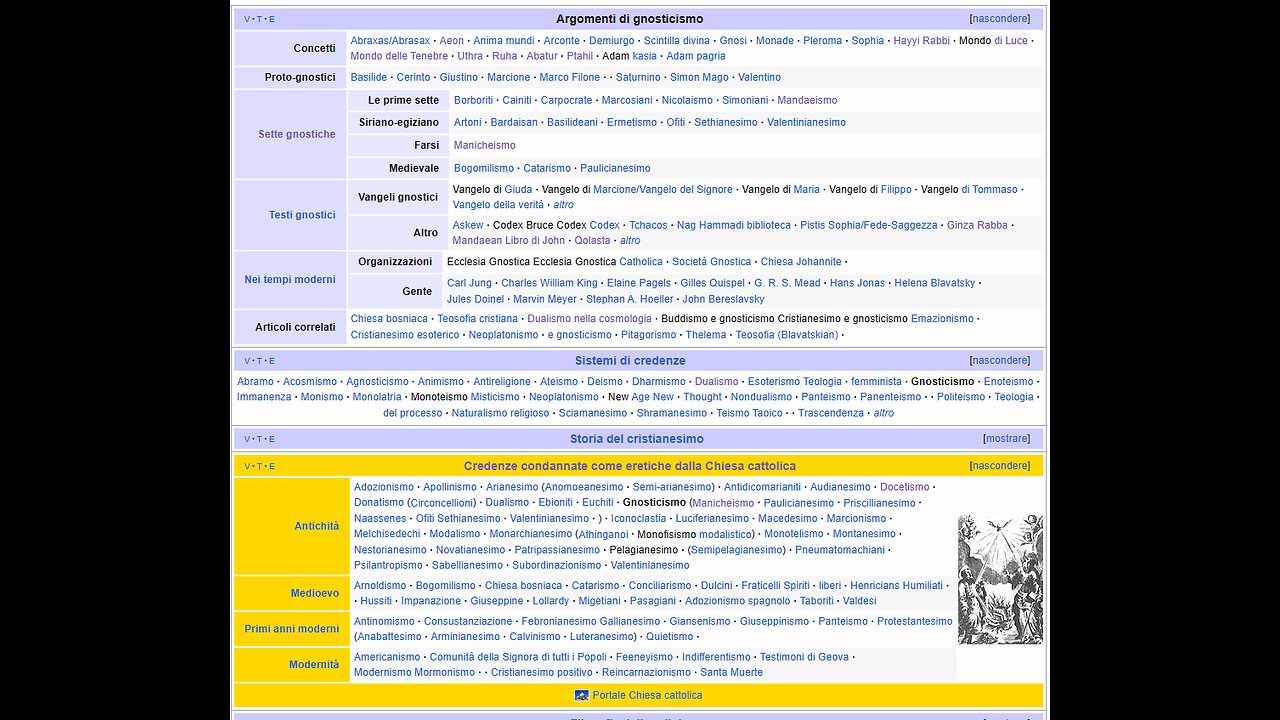Open the Teosofia cristiana link
This screenshot has width=1280, height=720.
pos(477,319)
